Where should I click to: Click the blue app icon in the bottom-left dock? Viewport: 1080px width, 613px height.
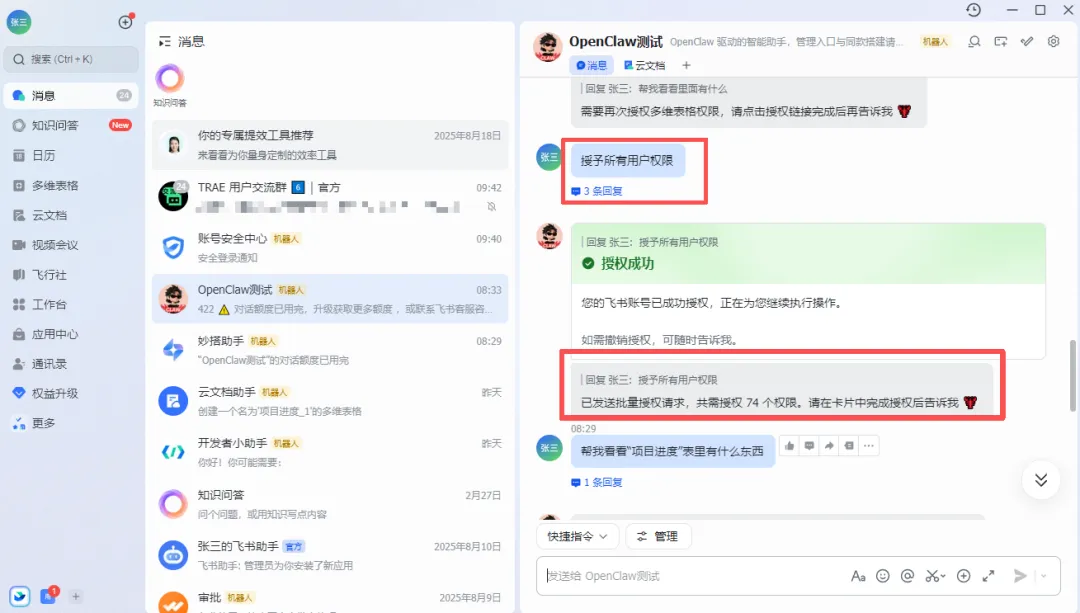19,596
